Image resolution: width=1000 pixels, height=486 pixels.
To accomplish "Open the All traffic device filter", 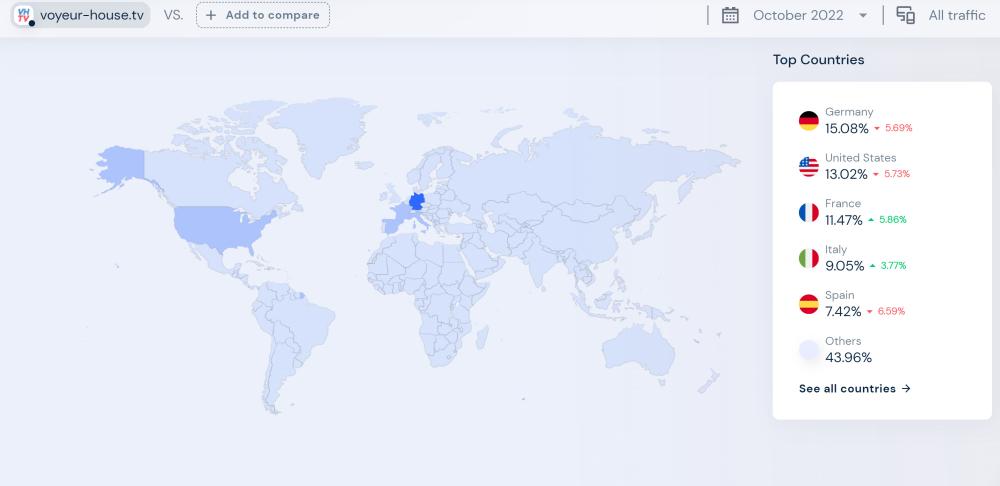I will [956, 15].
